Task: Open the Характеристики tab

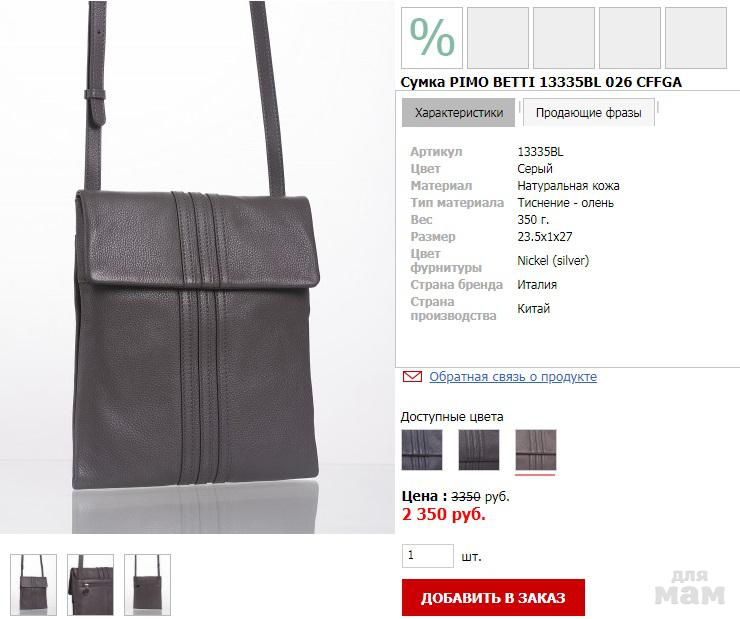Action: point(459,113)
